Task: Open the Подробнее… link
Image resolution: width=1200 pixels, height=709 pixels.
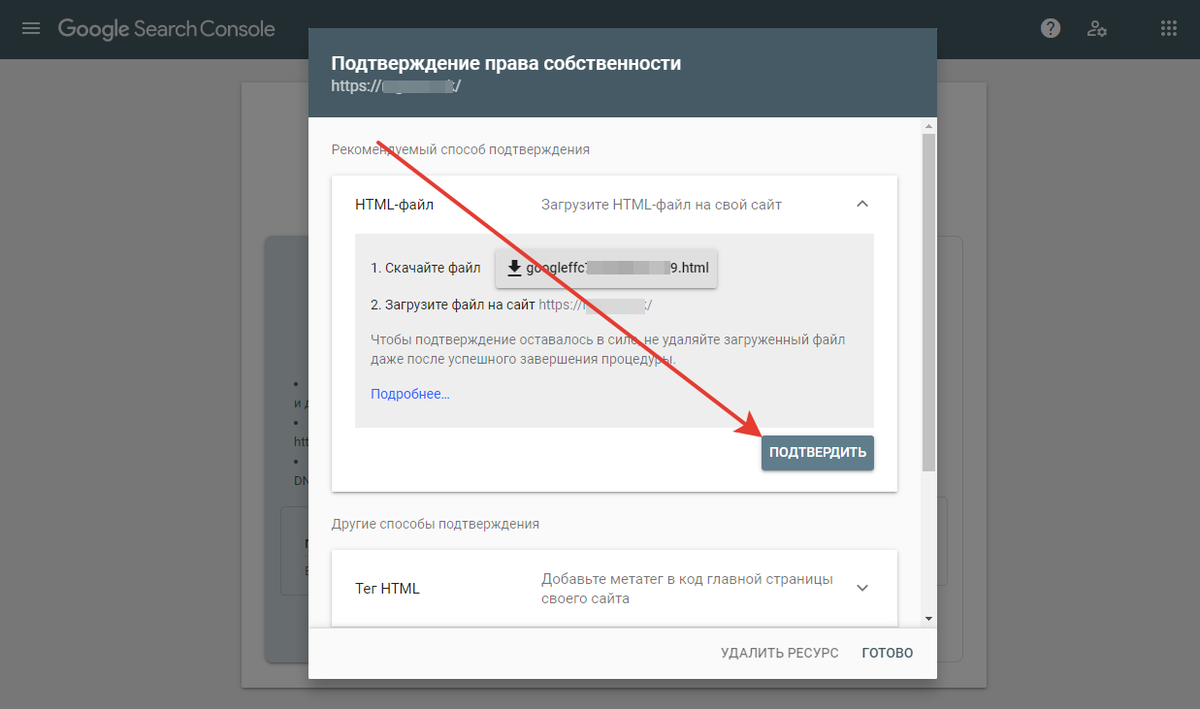Action: click(x=410, y=394)
